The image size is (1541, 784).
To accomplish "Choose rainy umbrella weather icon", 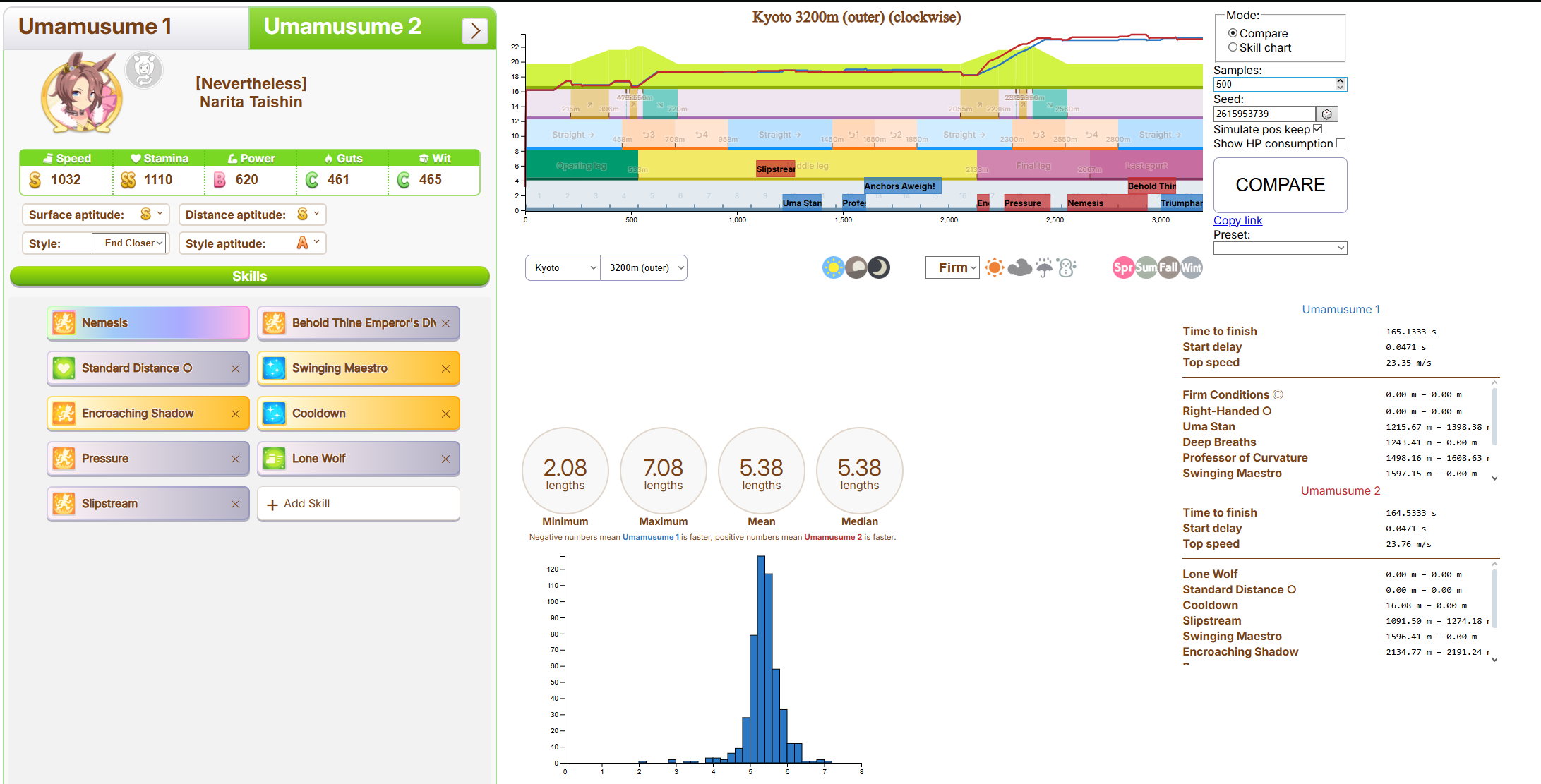I will pos(1045,267).
